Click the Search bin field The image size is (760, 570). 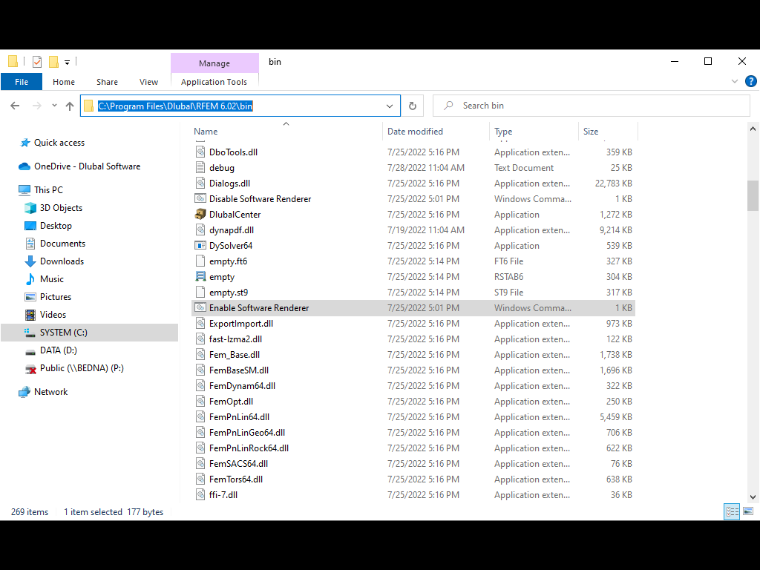point(591,106)
